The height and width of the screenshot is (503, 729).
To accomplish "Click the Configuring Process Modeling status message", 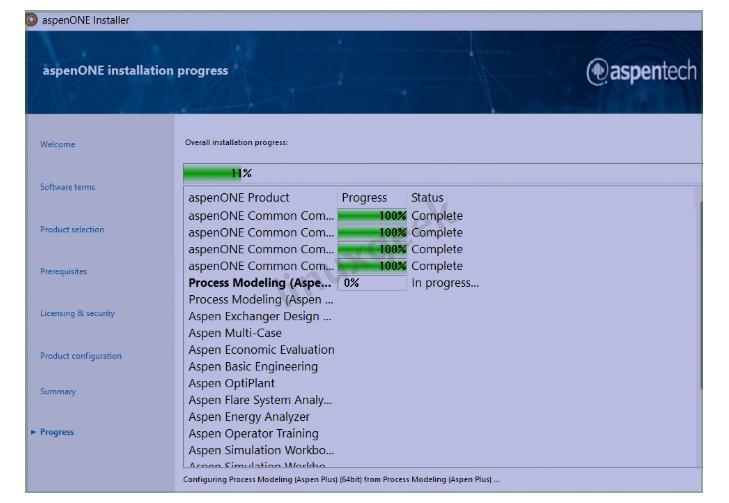I will click(341, 479).
